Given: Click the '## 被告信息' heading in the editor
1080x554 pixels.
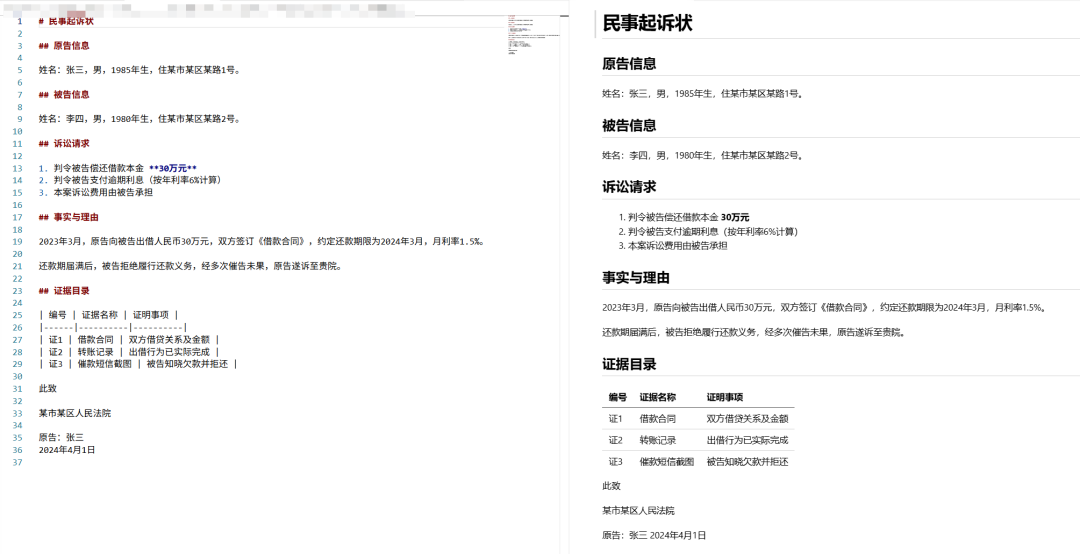Looking at the screenshot, I should pyautogui.click(x=64, y=94).
